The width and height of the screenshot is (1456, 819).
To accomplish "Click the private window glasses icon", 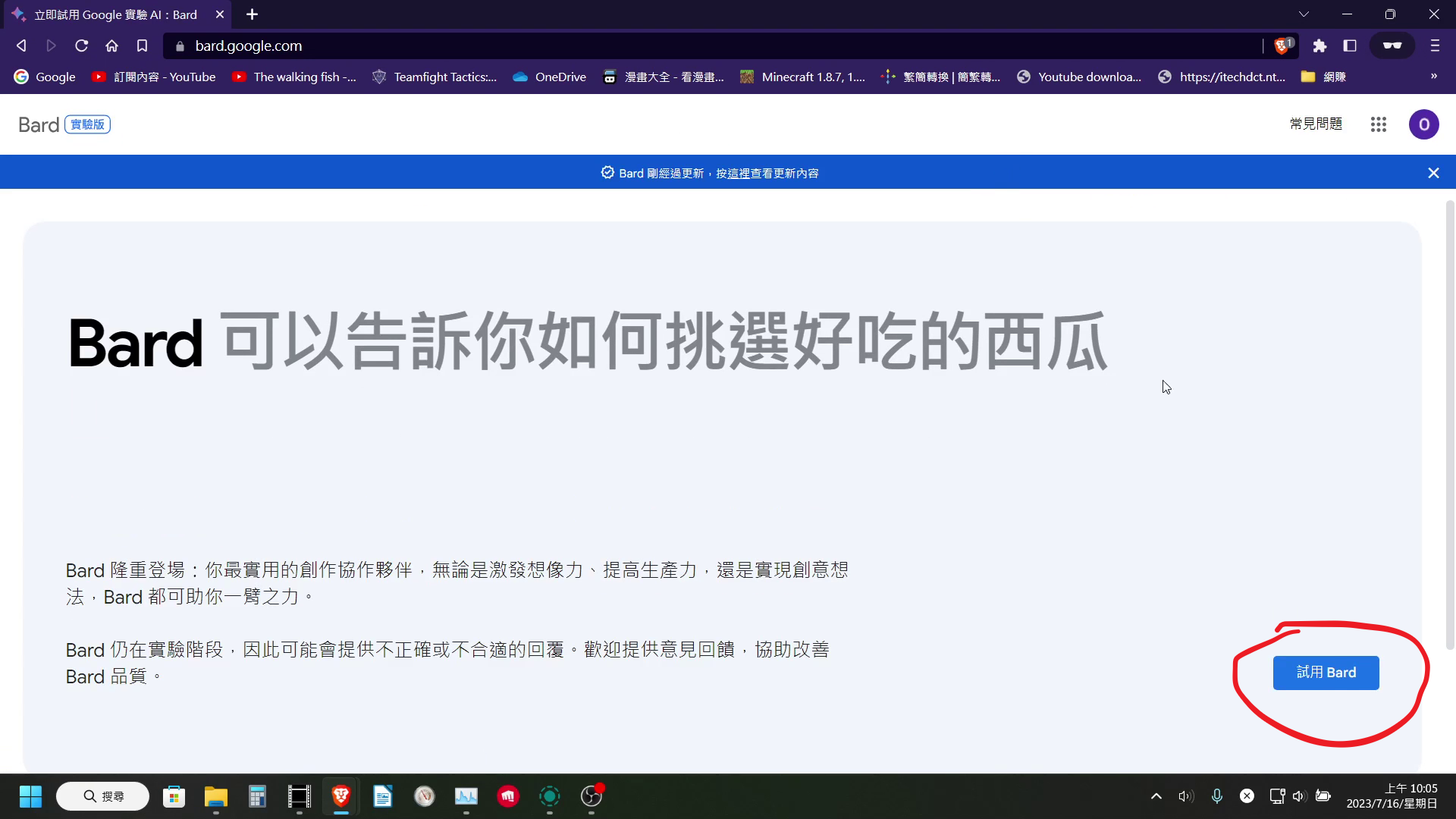I will [x=1392, y=45].
